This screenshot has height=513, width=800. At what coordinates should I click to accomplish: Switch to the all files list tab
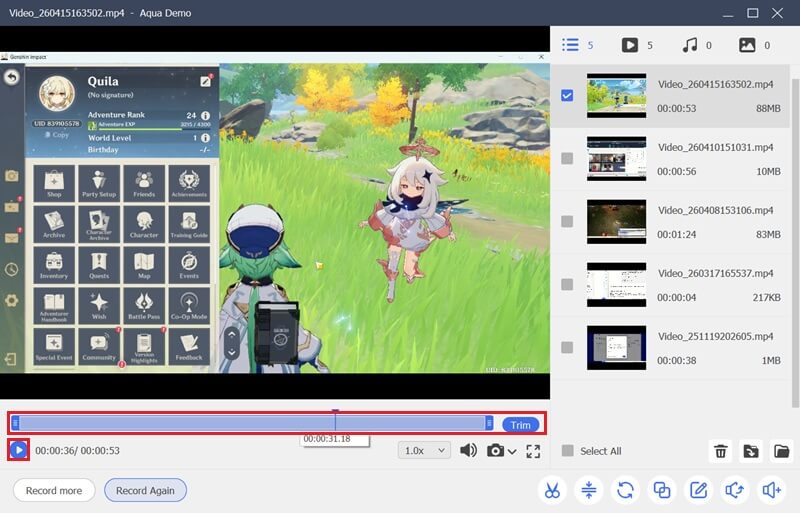[x=577, y=45]
